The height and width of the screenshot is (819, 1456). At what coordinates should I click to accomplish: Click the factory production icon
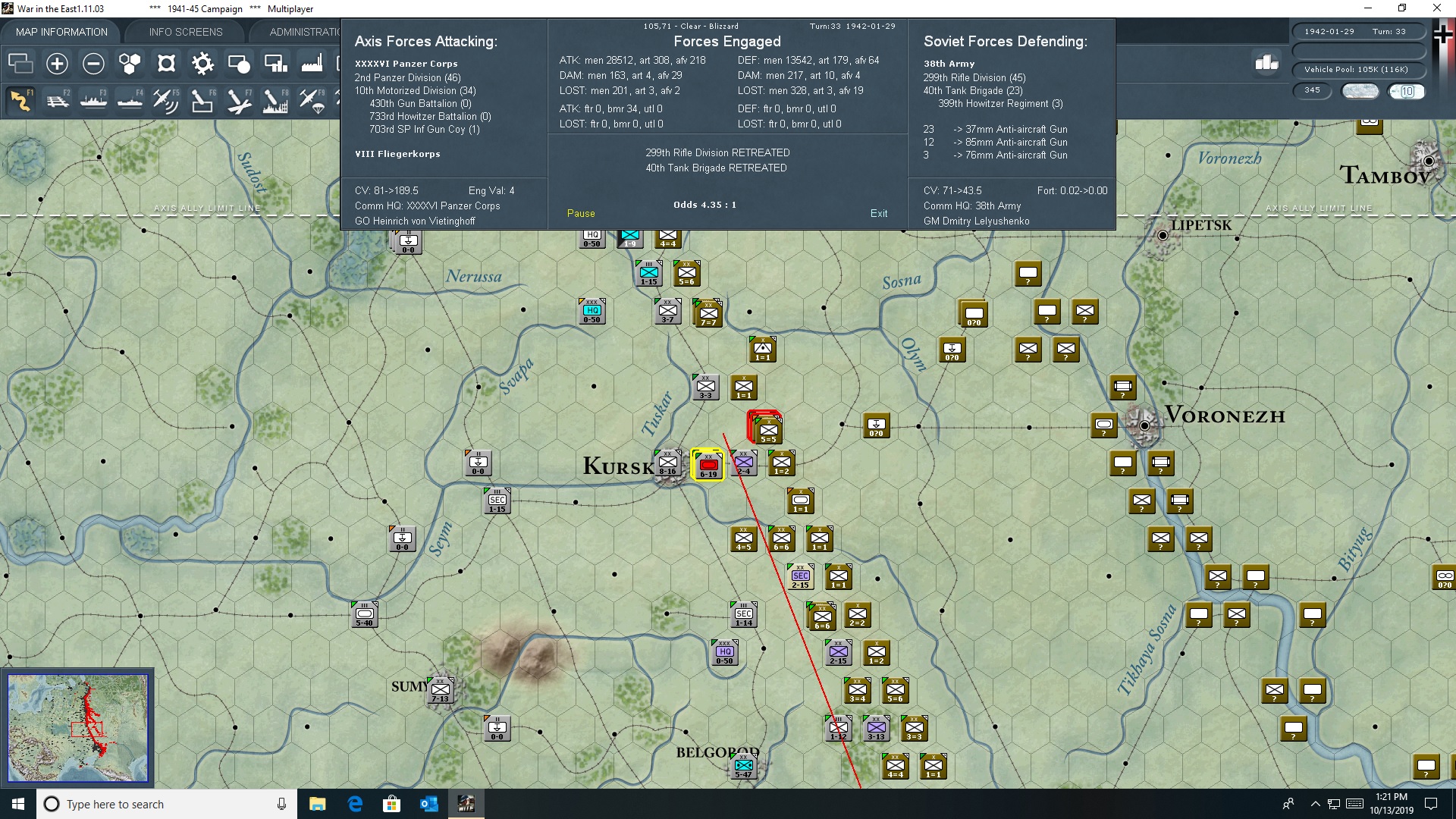[x=312, y=64]
